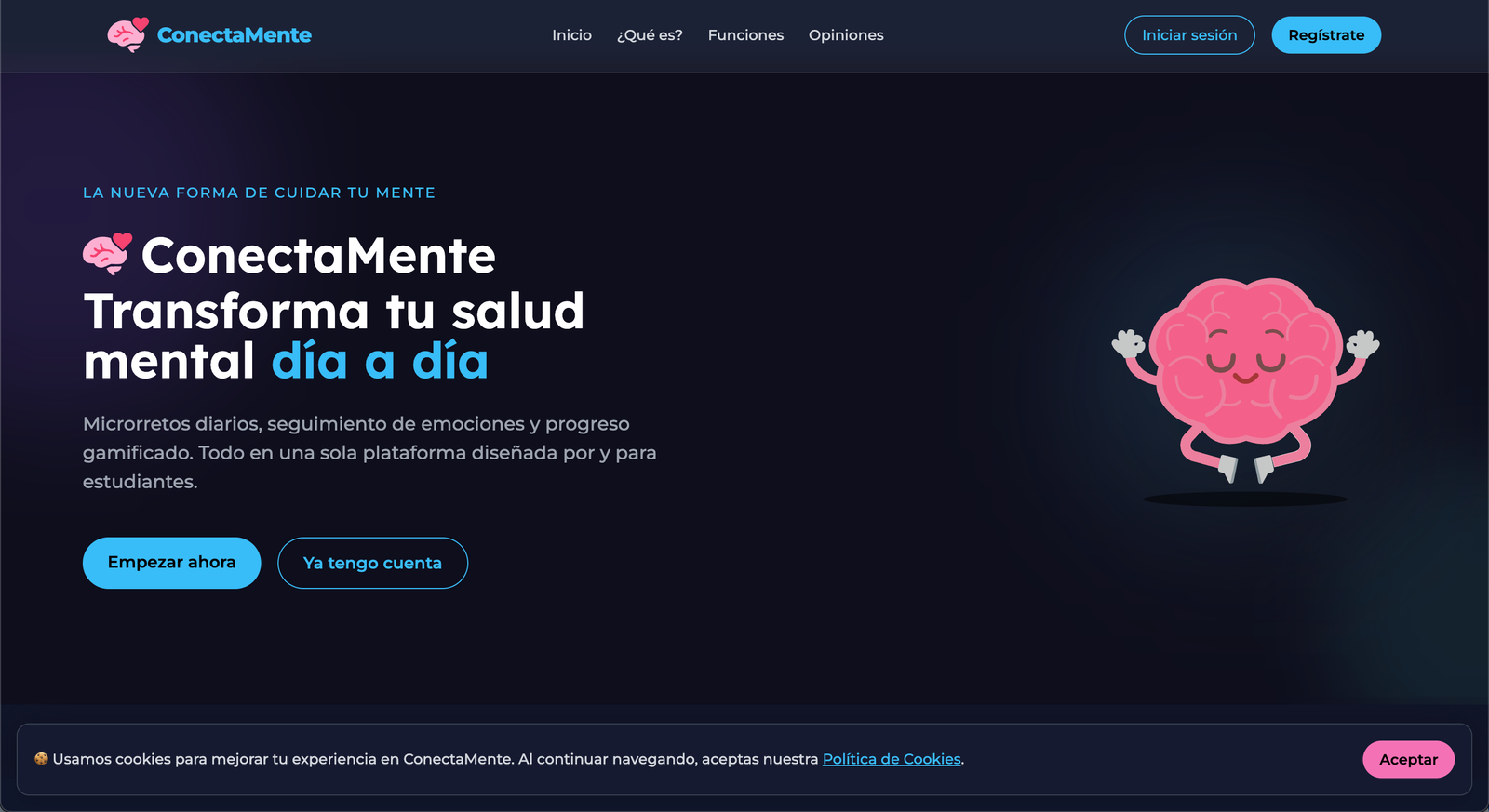Click the tagline La nueva forma de cuidar tu mente
The height and width of the screenshot is (812, 1489).
(x=259, y=193)
